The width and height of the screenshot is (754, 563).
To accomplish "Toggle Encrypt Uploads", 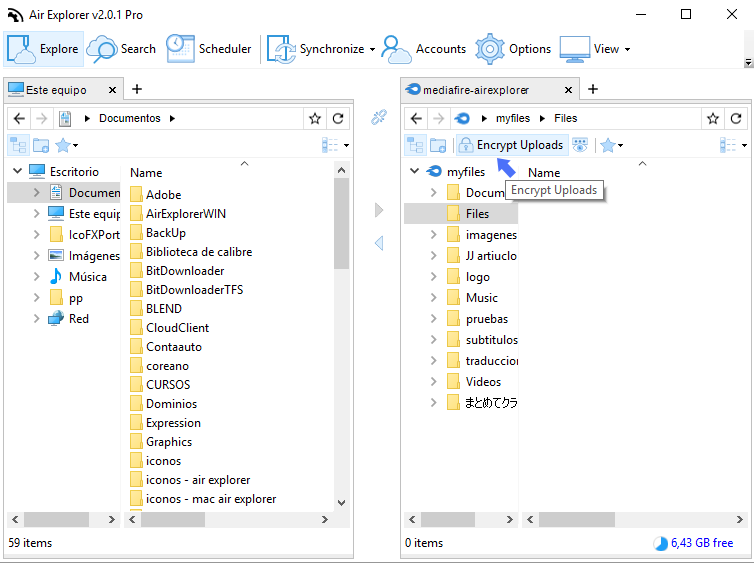I will [512, 145].
